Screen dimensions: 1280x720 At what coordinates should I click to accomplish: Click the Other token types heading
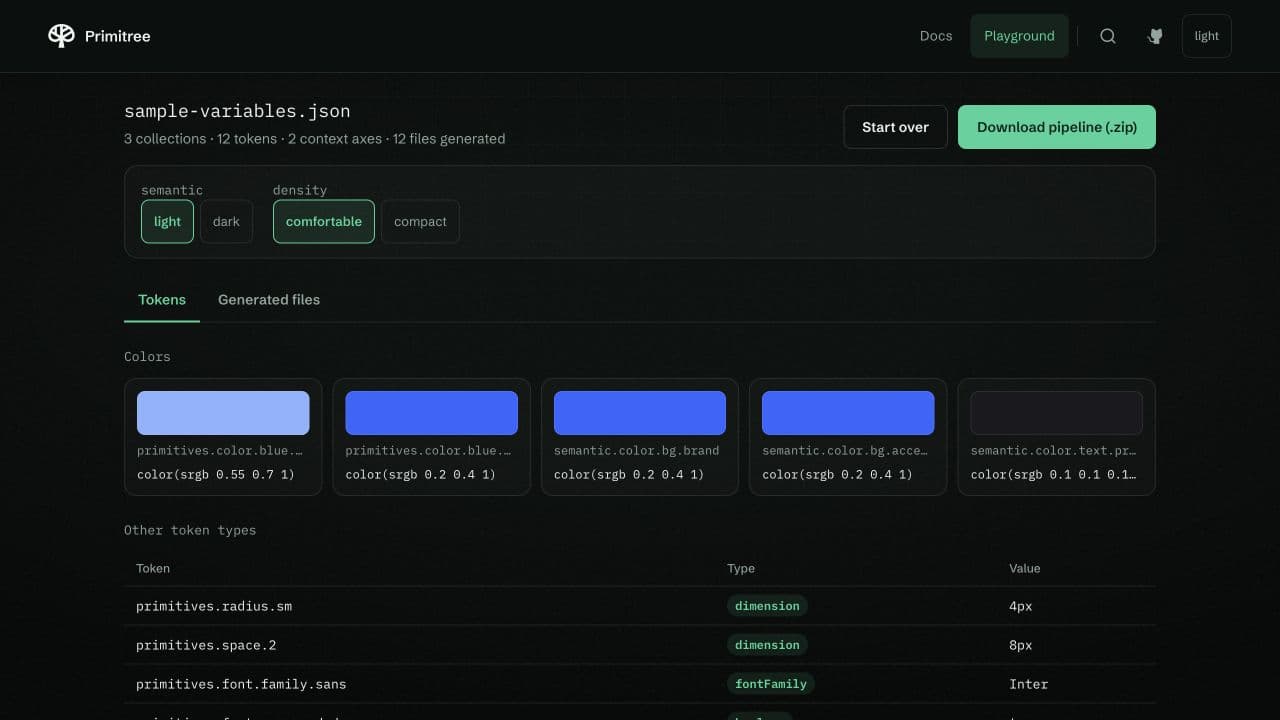190,530
